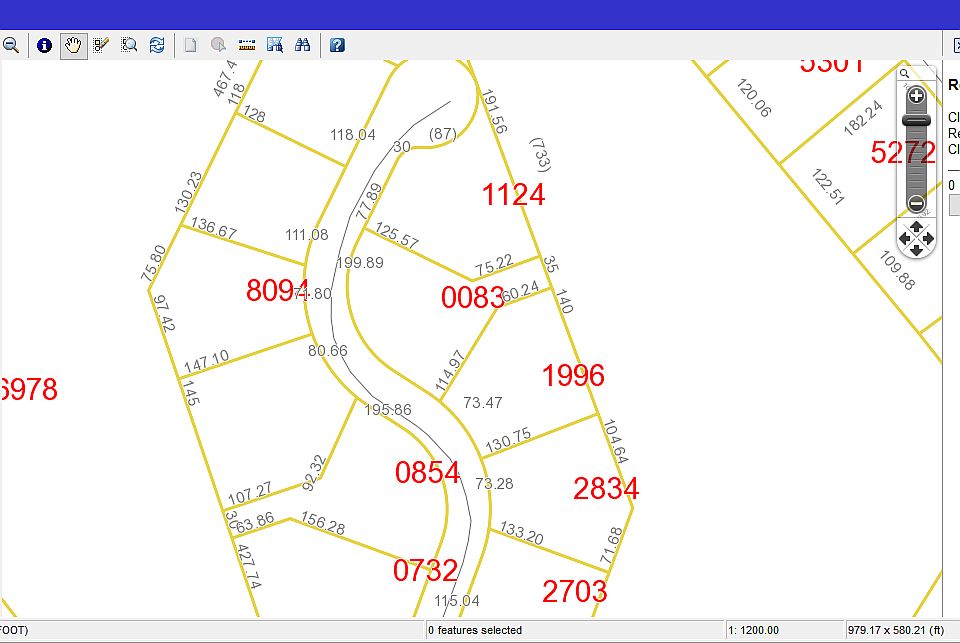Click dimension label 156.28
960x643 pixels.
tap(323, 524)
